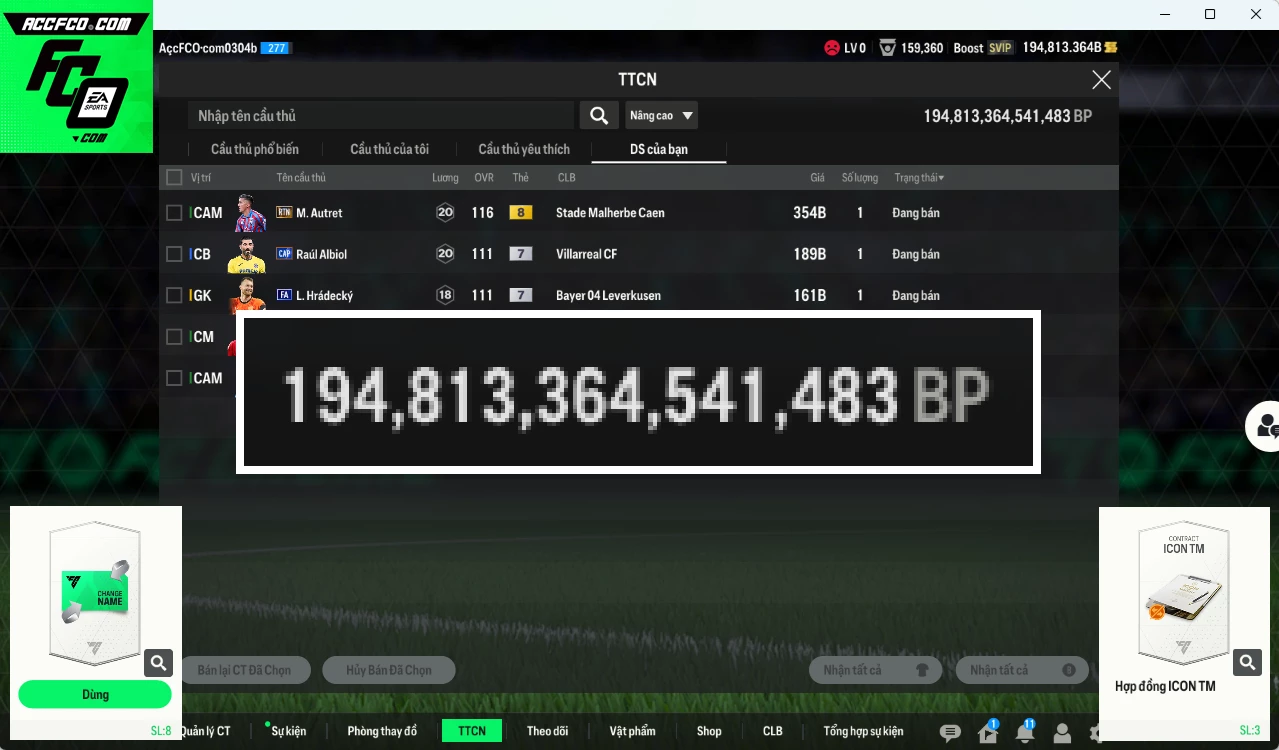This screenshot has width=1279, height=750.
Task: Click Nhận tất cả button with shirt icon
Action: [x=875, y=670]
